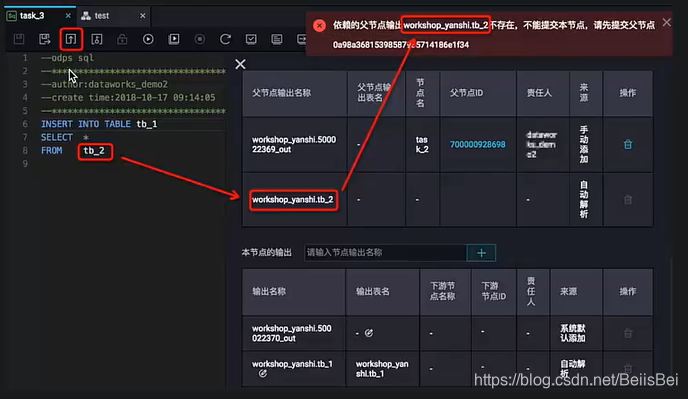Switch to the test tab

[102, 16]
